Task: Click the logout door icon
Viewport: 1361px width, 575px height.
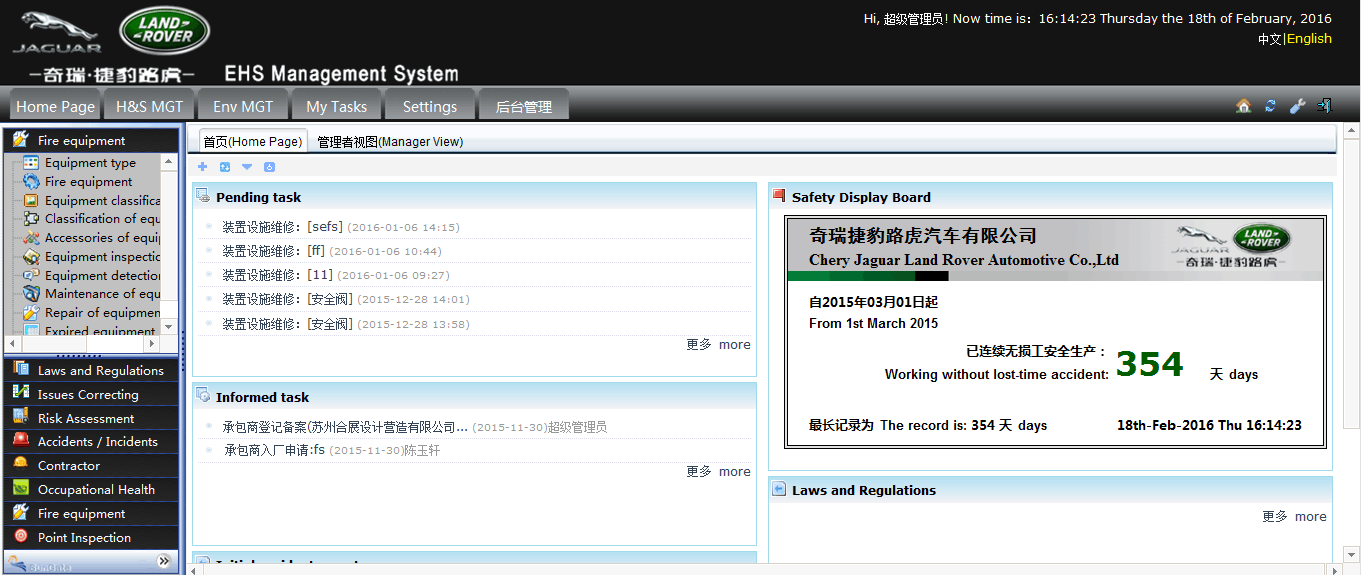Action: 1324,106
